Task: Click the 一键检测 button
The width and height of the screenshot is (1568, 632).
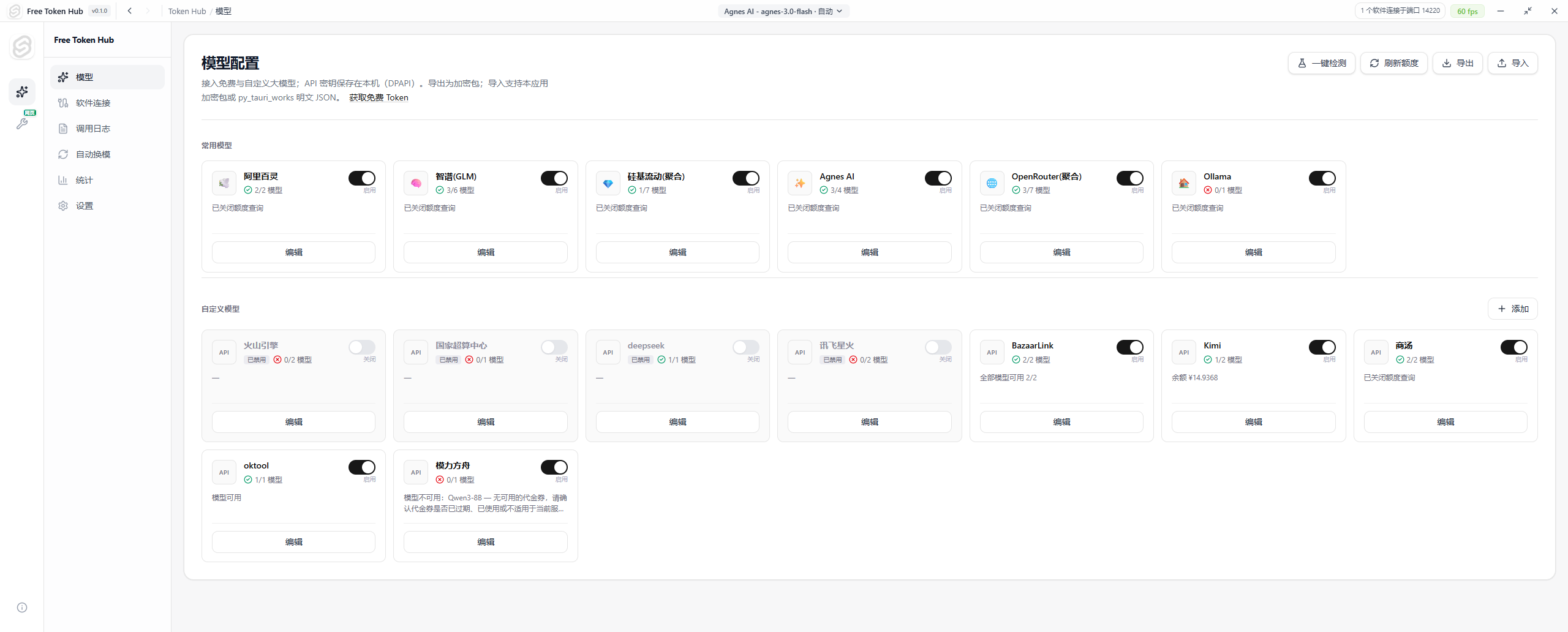Action: tap(1322, 63)
